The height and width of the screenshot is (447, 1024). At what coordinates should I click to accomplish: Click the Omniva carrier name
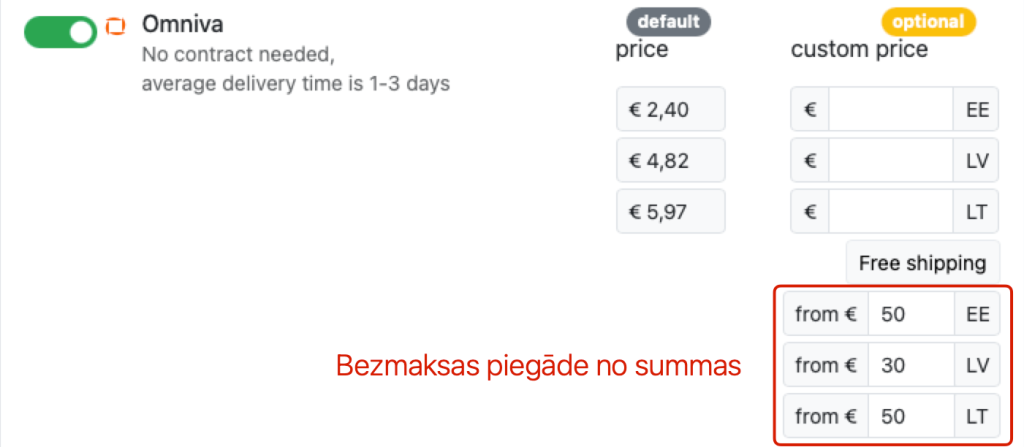click(x=183, y=25)
